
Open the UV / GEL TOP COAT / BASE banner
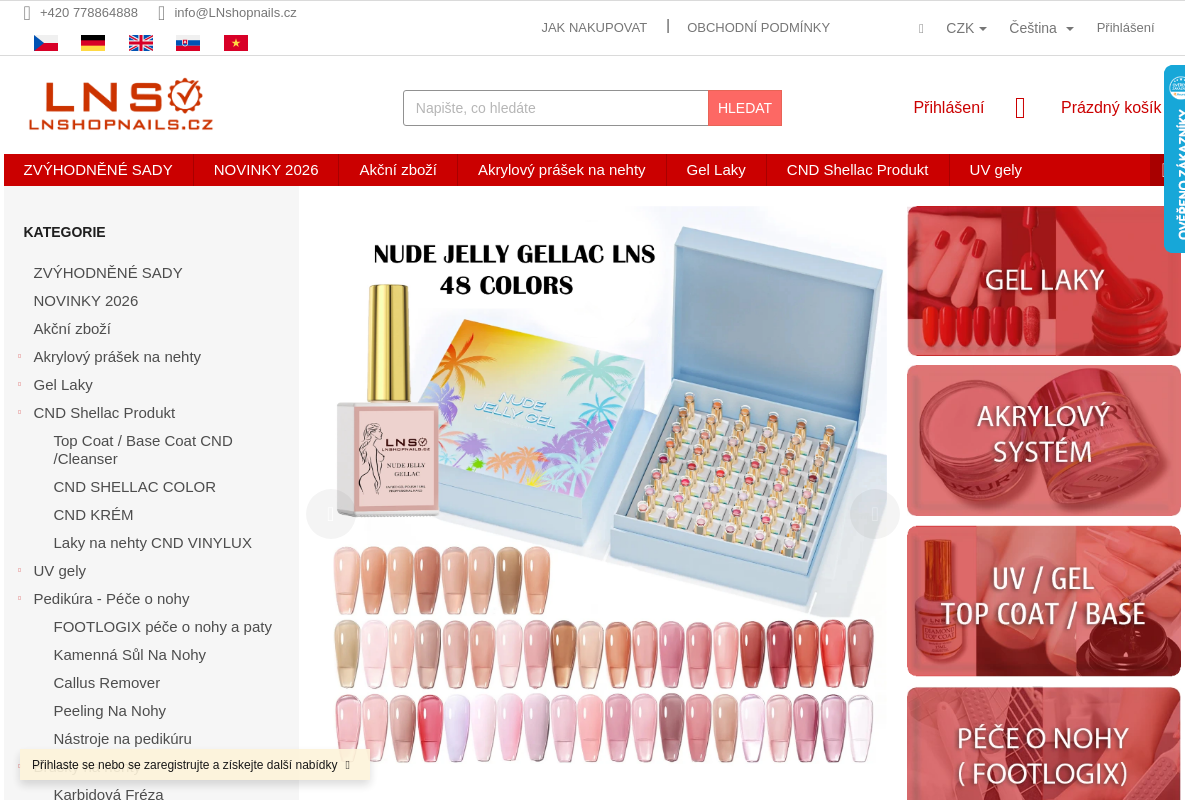[1044, 601]
